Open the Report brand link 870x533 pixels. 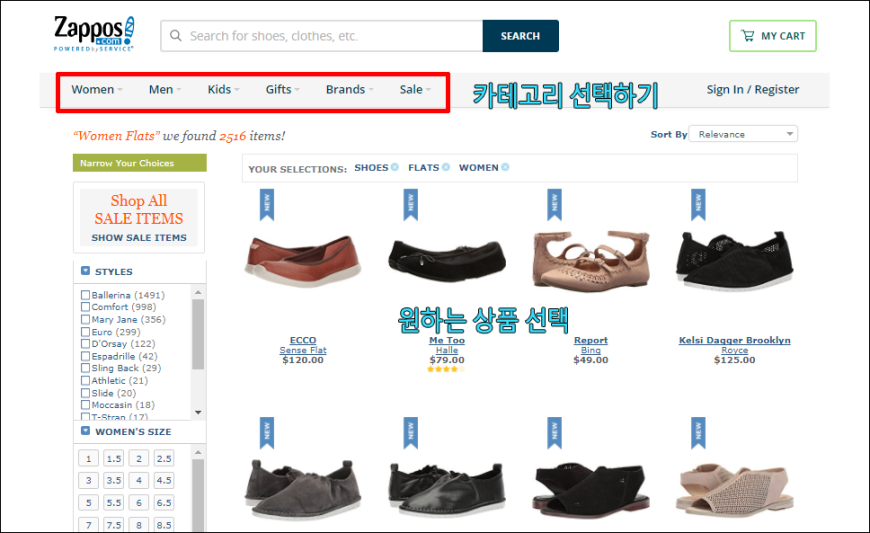591,340
